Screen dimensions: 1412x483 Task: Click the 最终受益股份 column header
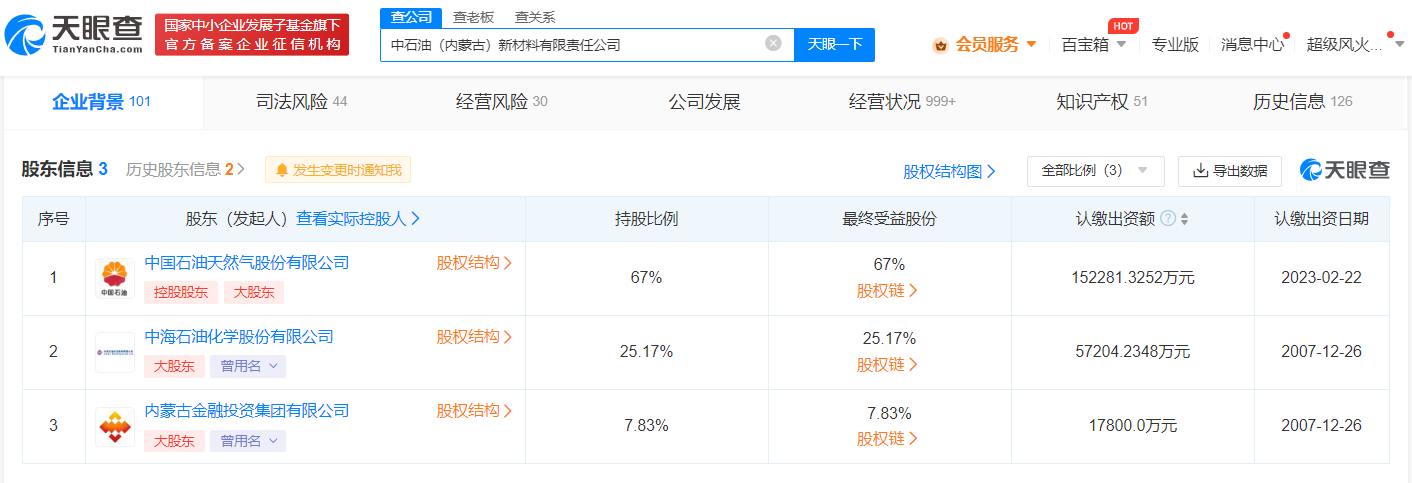click(x=890, y=219)
